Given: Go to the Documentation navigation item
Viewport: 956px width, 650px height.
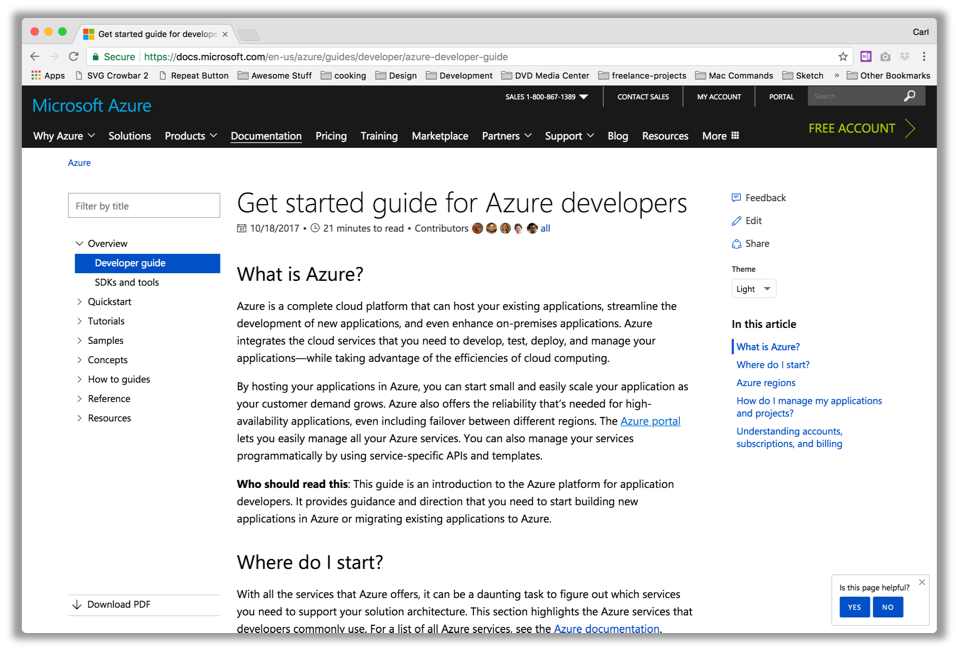Looking at the screenshot, I should (x=266, y=135).
